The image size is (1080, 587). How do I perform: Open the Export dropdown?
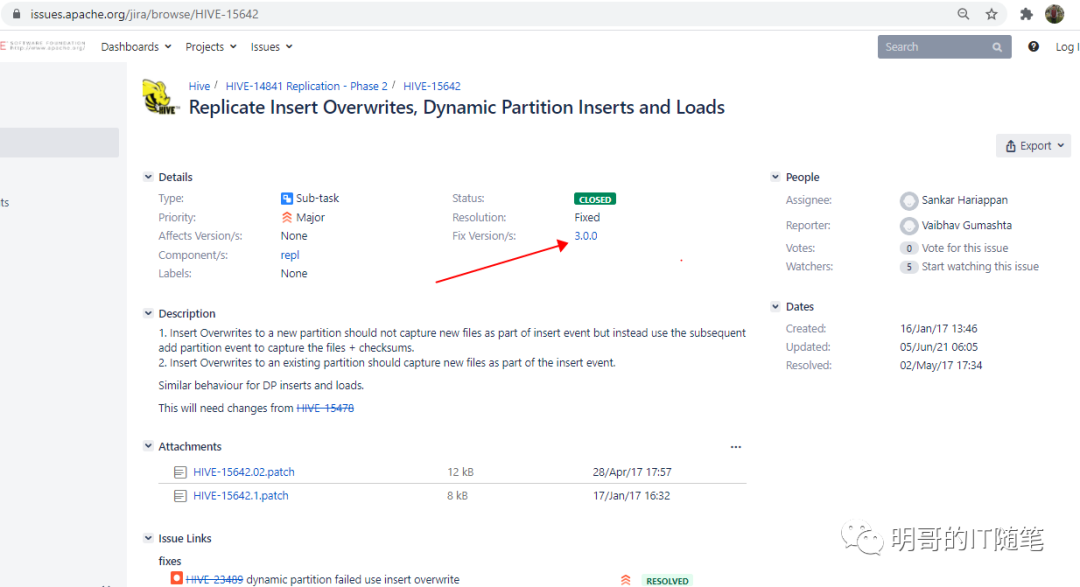(1033, 146)
